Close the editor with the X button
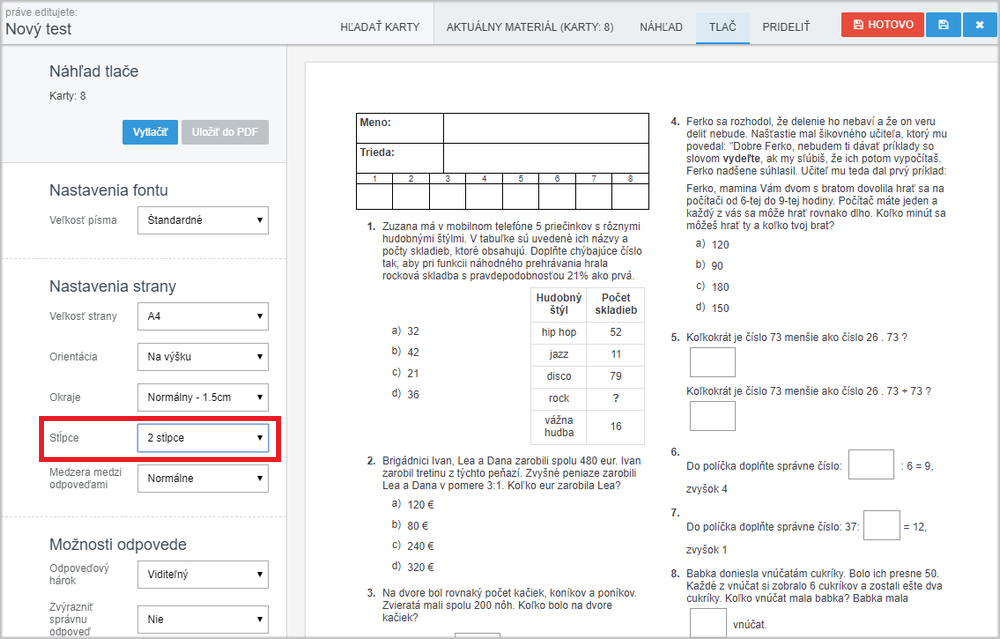The width and height of the screenshot is (1000, 639). 980,25
